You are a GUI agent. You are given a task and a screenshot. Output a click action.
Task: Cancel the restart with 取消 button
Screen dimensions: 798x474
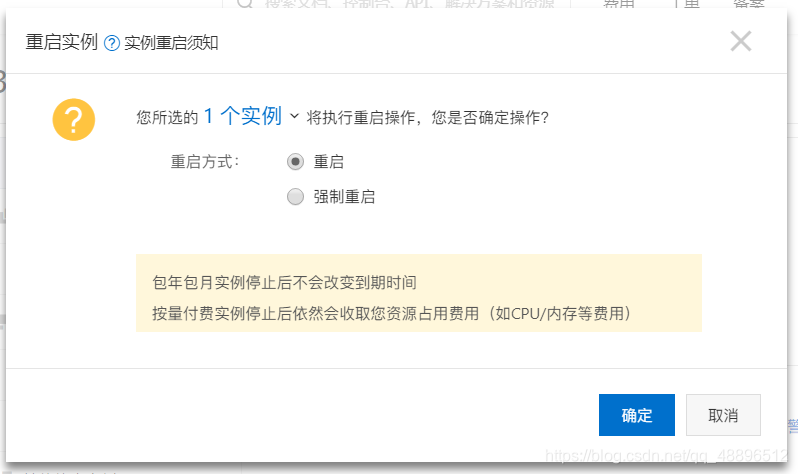[723, 415]
